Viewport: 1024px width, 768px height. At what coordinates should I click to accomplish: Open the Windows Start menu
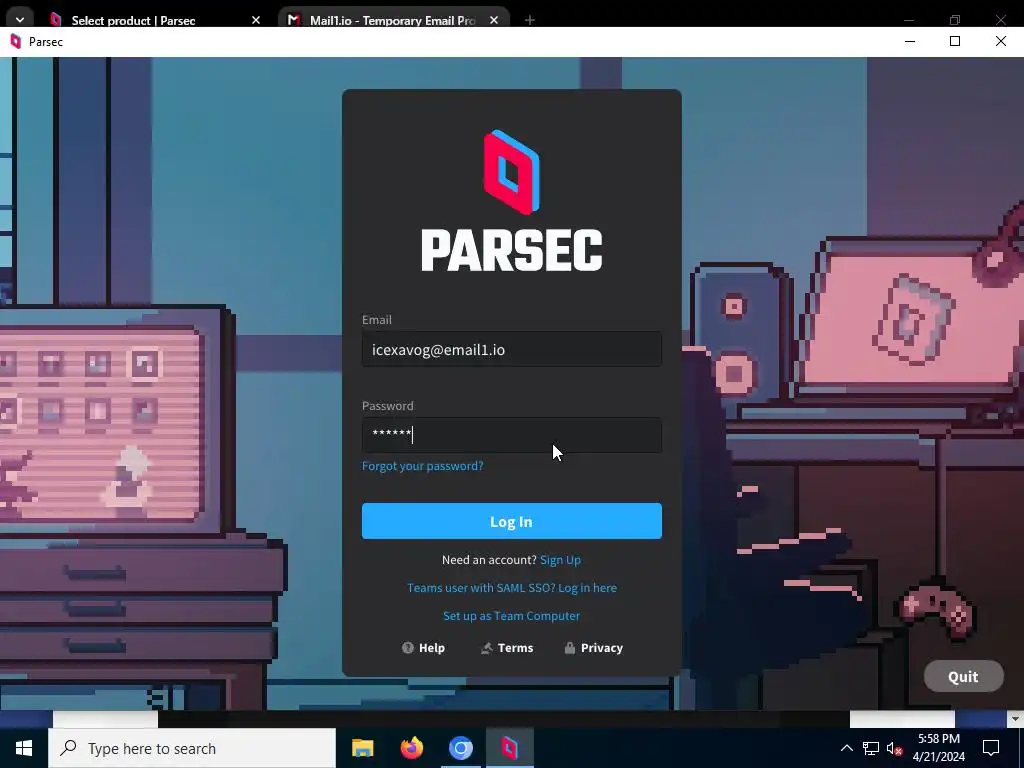coord(24,748)
